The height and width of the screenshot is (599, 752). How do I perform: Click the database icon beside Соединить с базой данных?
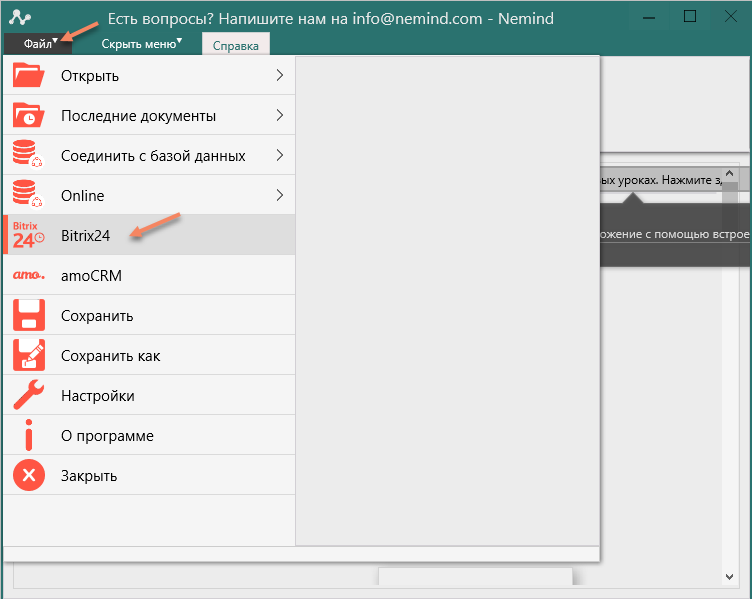tap(28, 154)
